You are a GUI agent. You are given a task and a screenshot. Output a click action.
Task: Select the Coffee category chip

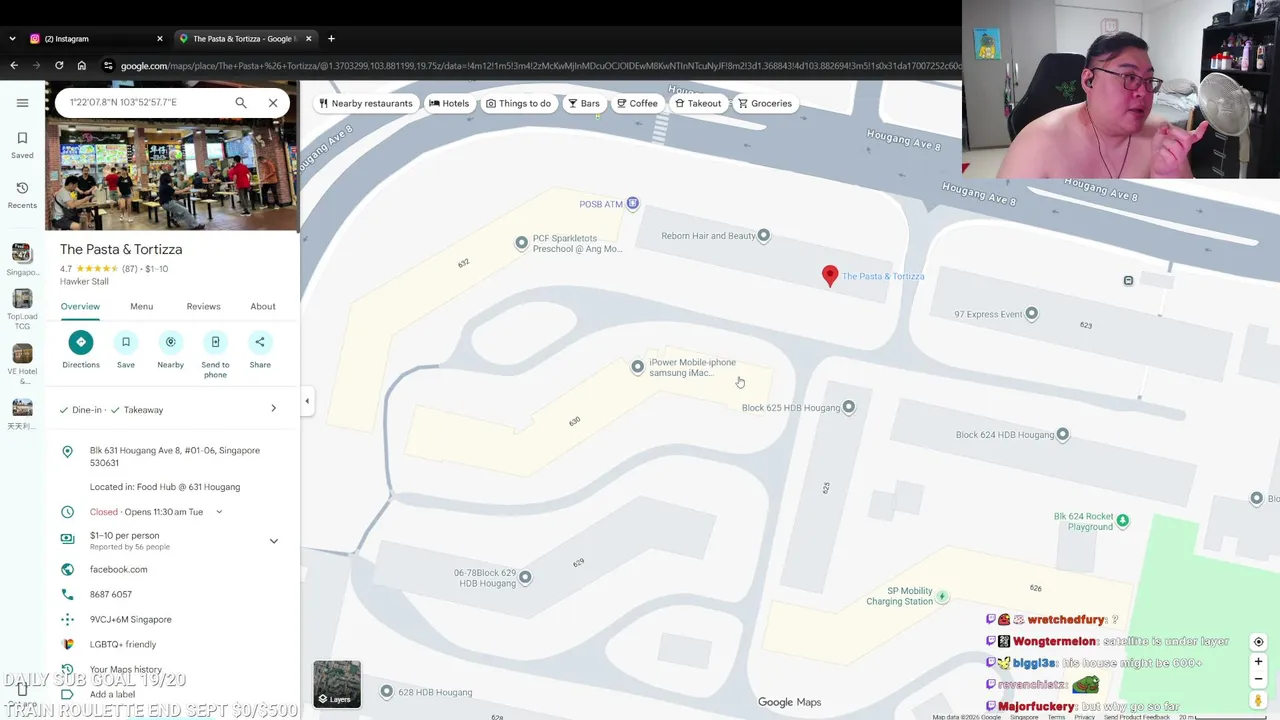tap(637, 103)
